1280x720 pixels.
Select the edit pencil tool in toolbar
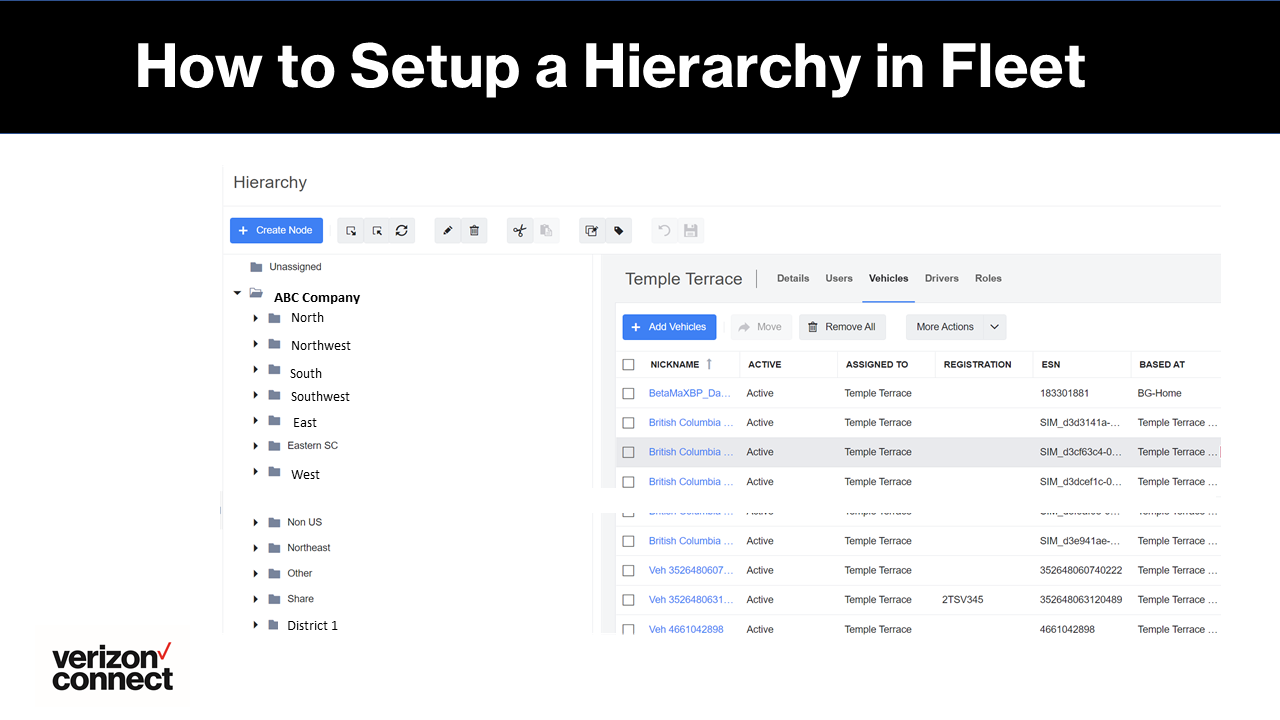447,230
